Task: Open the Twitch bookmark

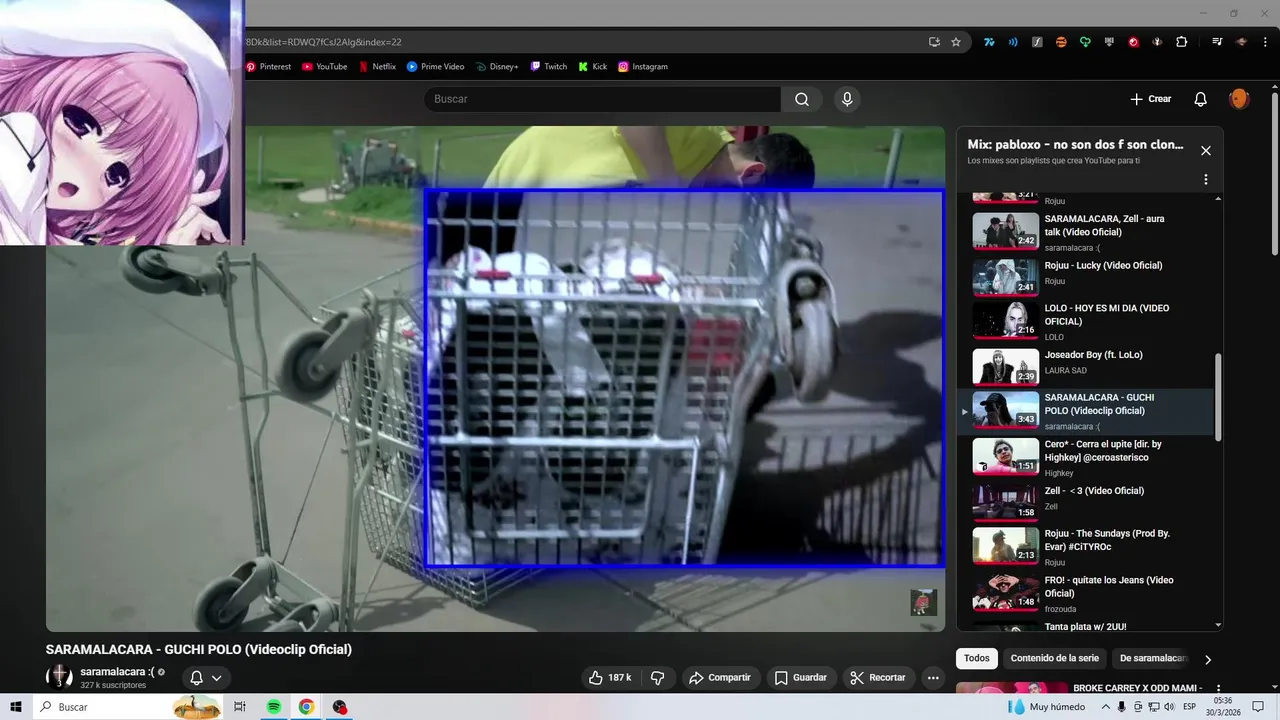Action: pos(548,67)
